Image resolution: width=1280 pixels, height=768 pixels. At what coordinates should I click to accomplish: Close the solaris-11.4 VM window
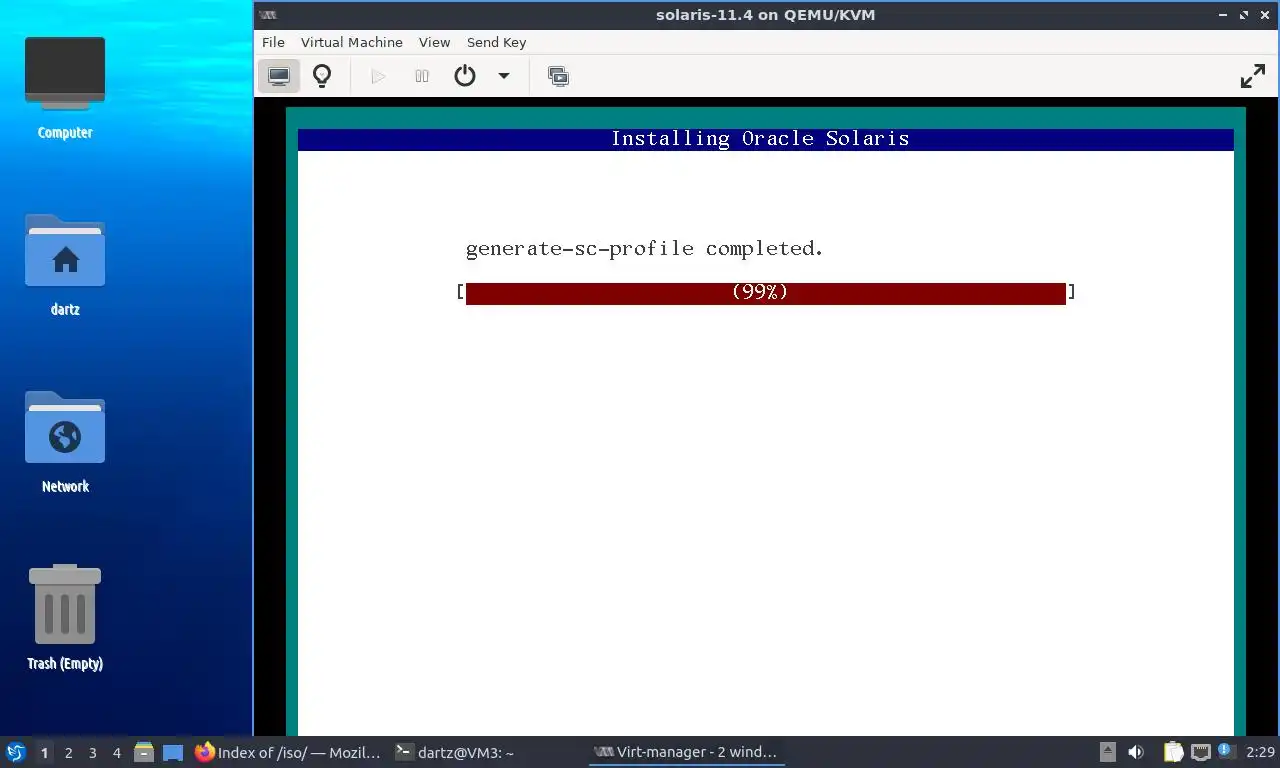point(1265,15)
